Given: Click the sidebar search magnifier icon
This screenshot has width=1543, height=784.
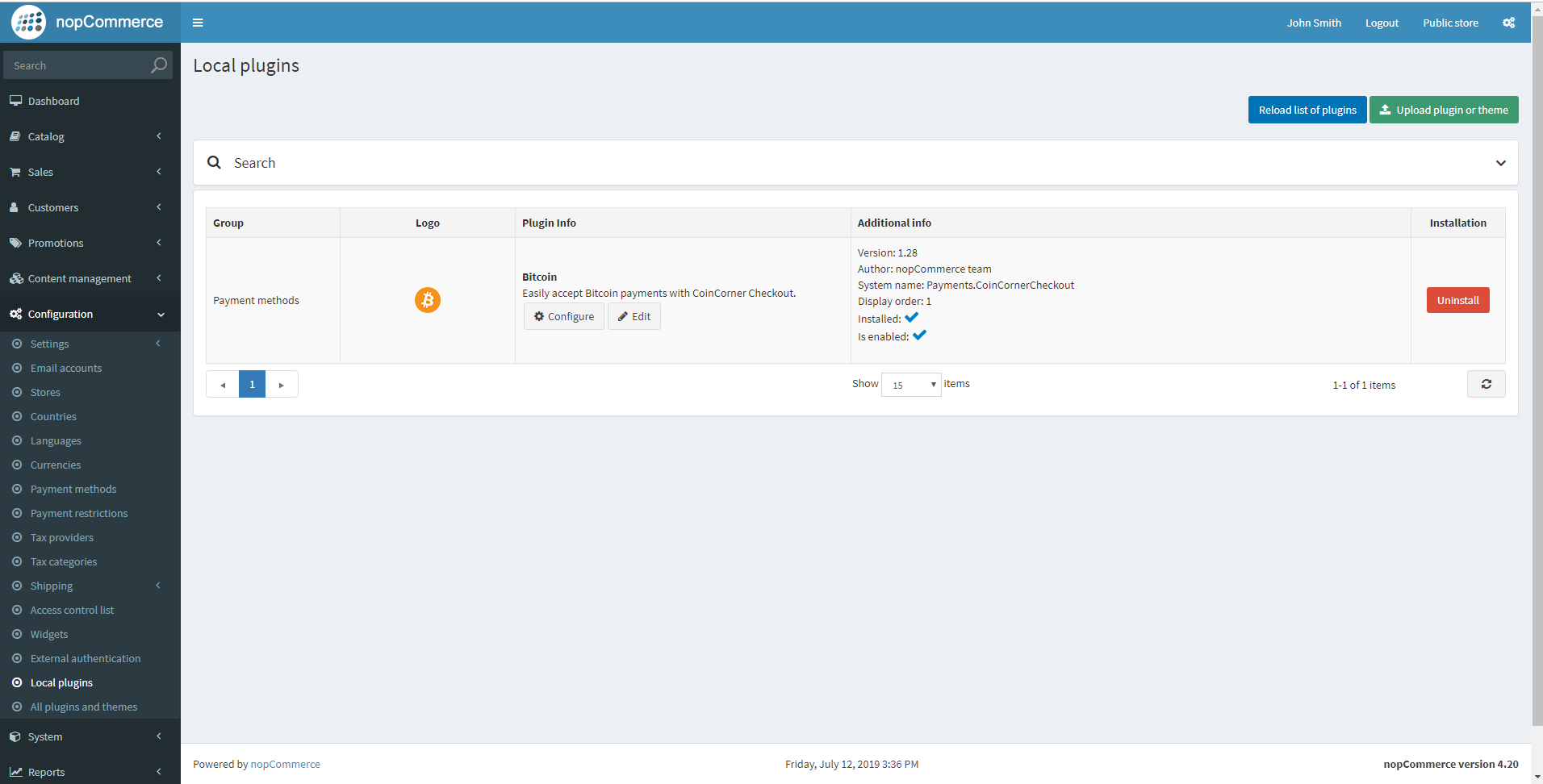Looking at the screenshot, I should coord(159,65).
